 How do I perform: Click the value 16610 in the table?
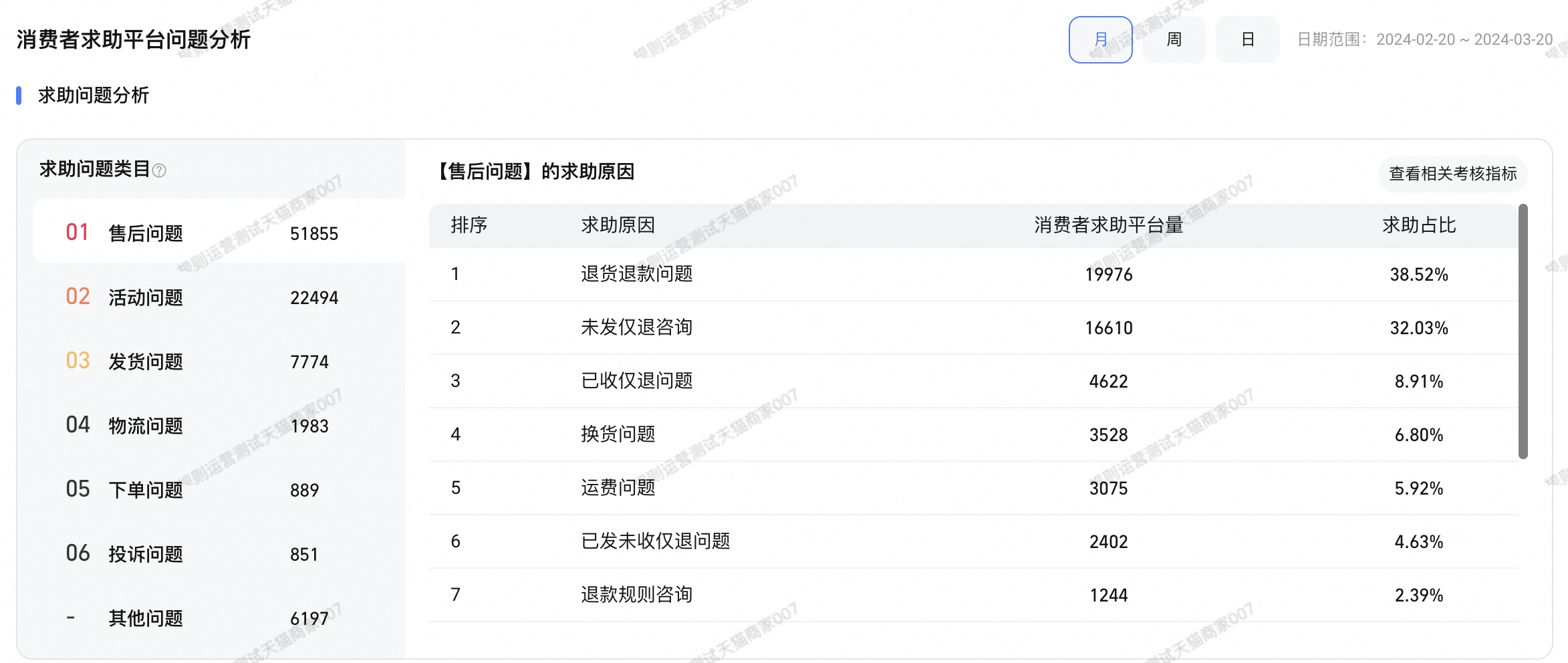coord(1108,328)
